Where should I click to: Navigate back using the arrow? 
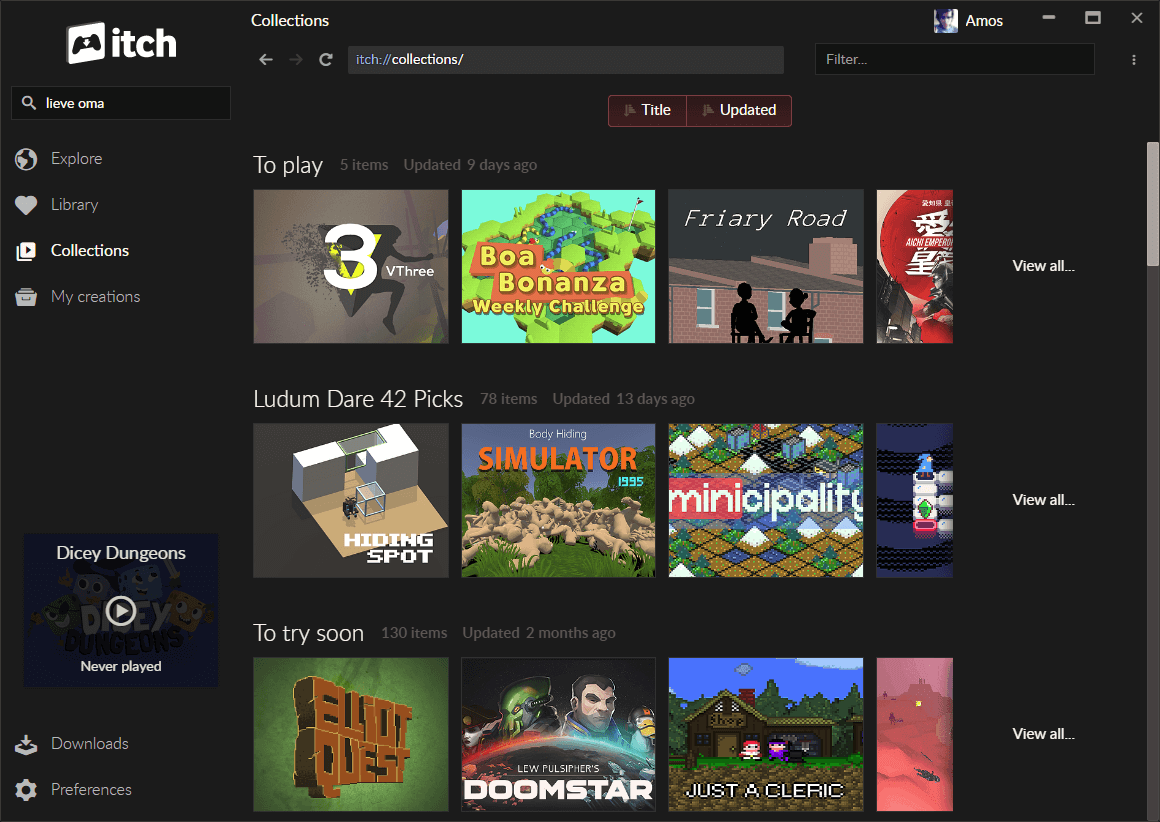coord(265,59)
